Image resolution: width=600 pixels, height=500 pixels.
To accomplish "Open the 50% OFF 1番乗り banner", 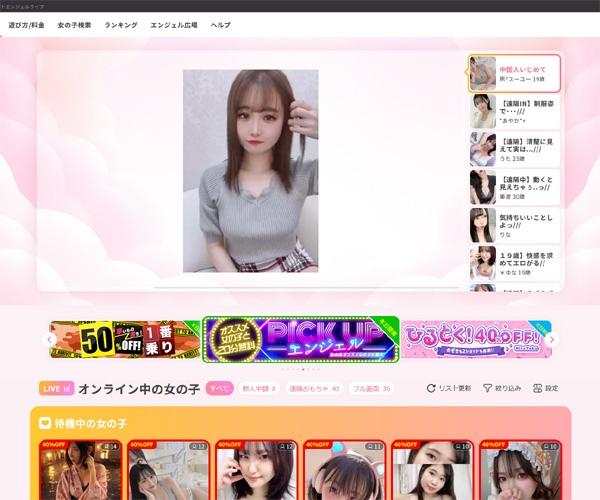I will (126, 340).
